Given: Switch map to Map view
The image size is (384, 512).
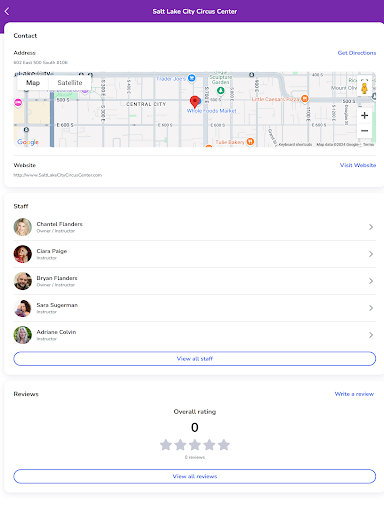Looking at the screenshot, I should (33, 83).
